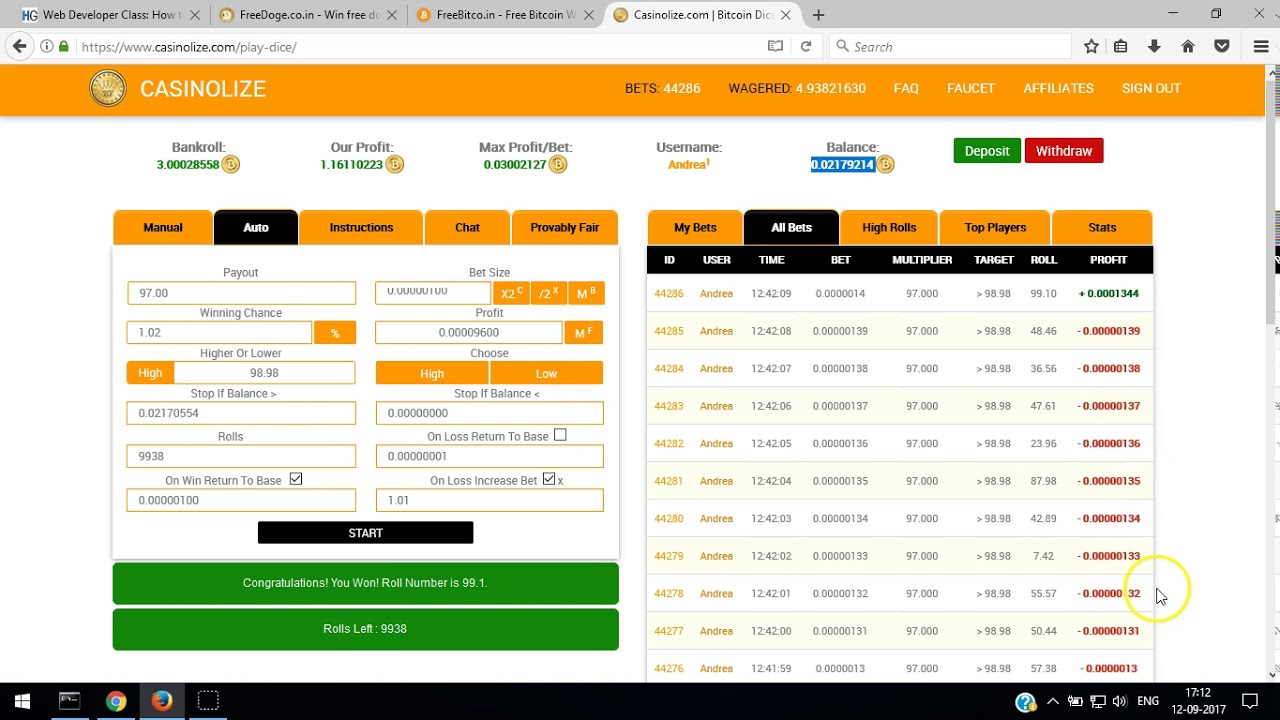Viewport: 1280px width, 720px height.
Task: Open the site information icon in address bar
Action: tap(47, 47)
